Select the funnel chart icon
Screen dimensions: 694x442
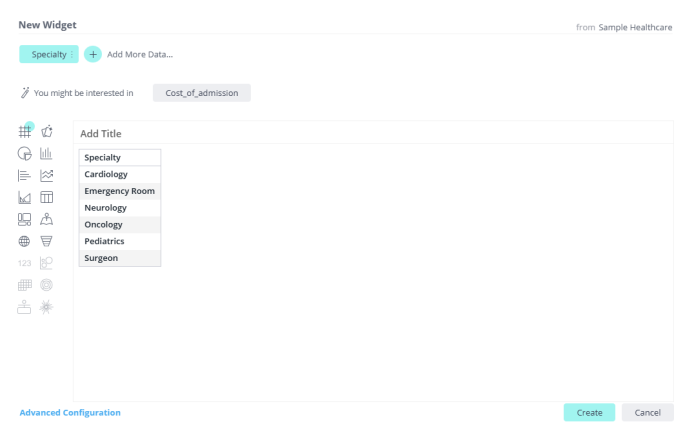(46, 241)
